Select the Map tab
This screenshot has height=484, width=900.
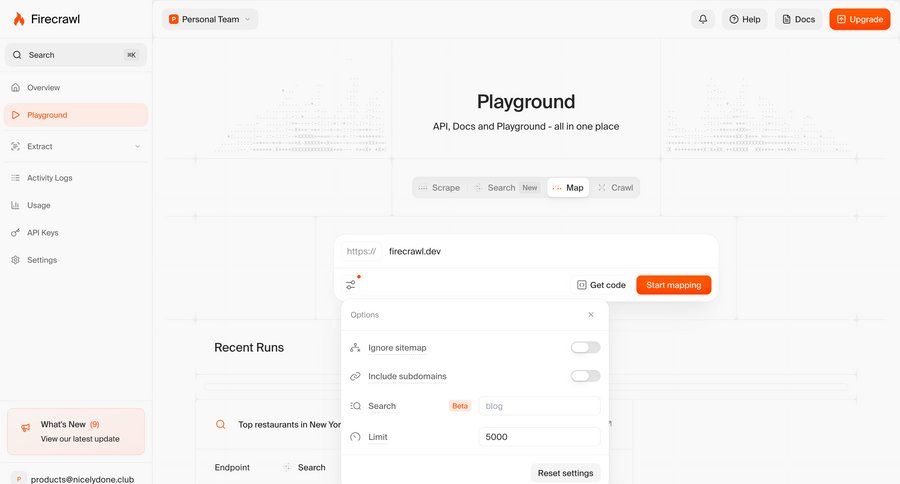pos(568,188)
